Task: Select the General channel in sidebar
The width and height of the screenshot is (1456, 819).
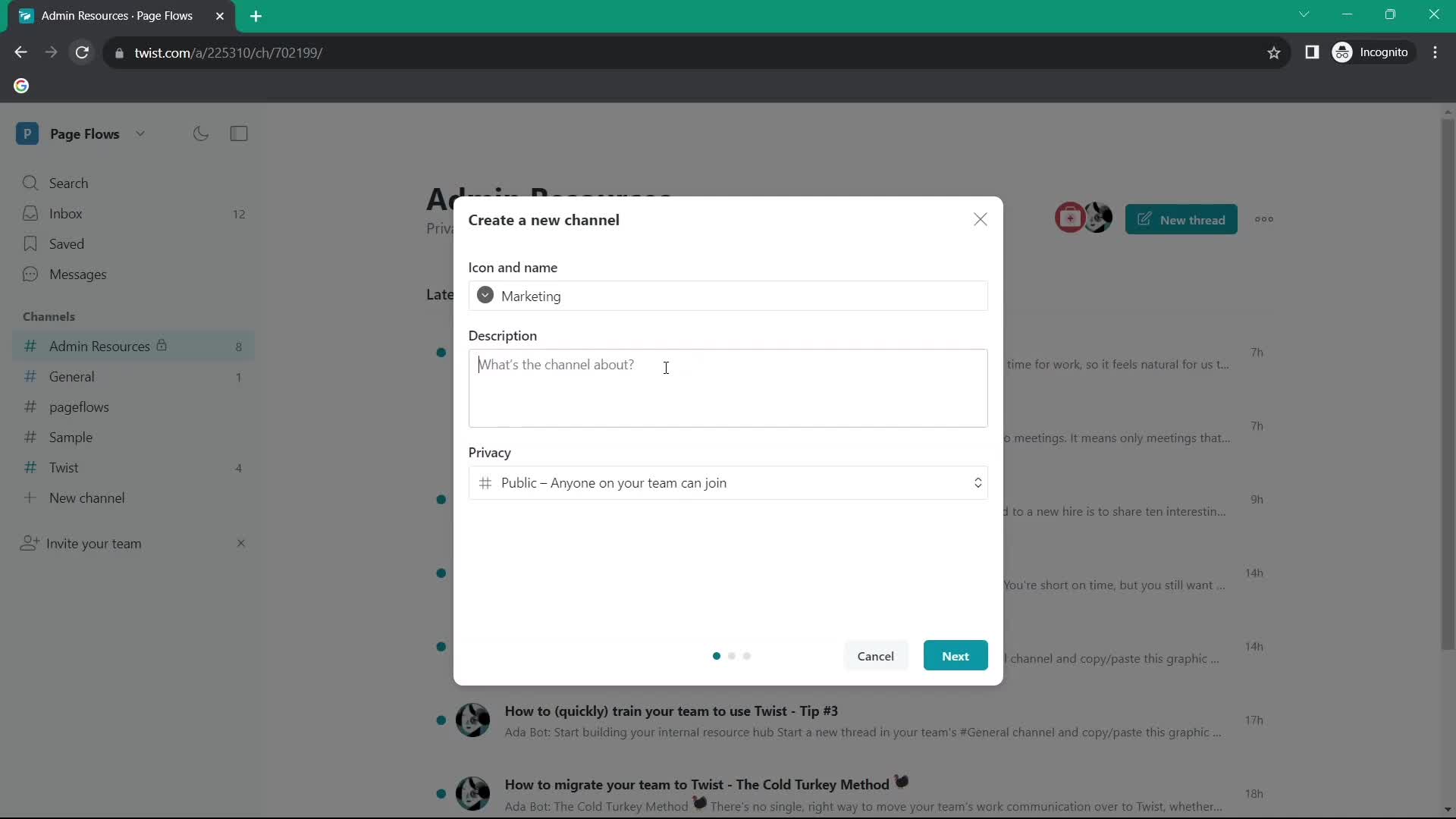Action: pos(72,375)
